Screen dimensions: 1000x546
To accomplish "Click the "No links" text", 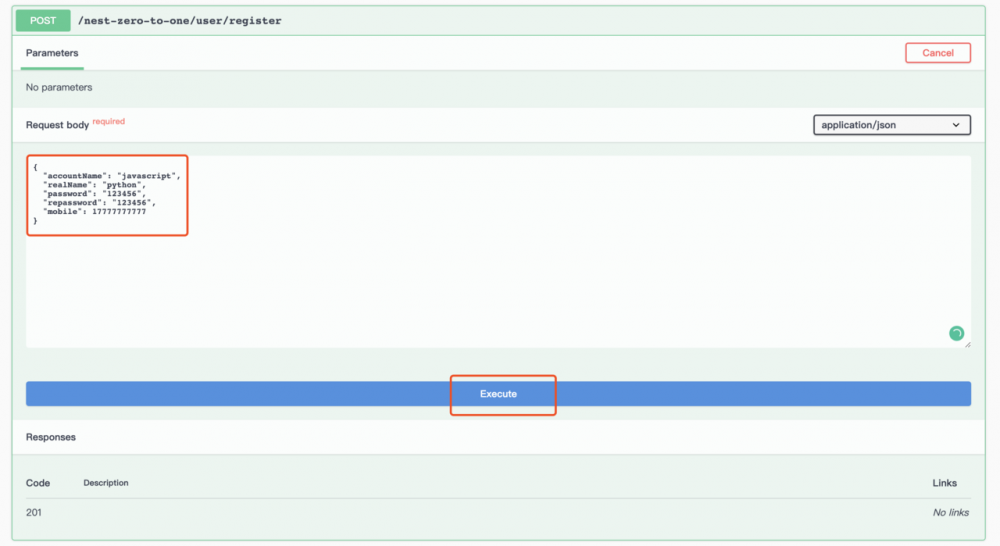I will (x=950, y=512).
